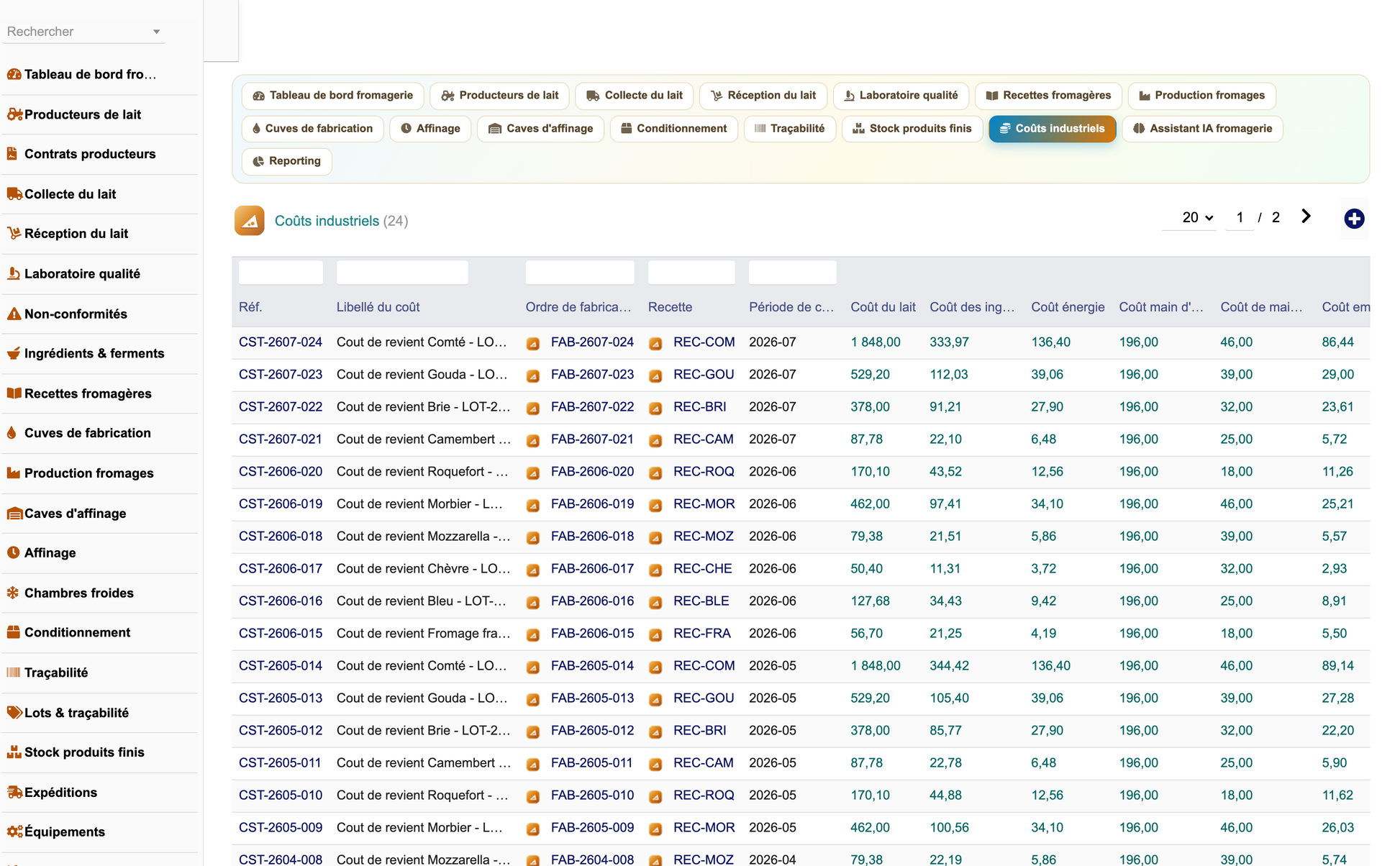
Task: Click the Chambres froides snowflake icon
Action: click(13, 593)
